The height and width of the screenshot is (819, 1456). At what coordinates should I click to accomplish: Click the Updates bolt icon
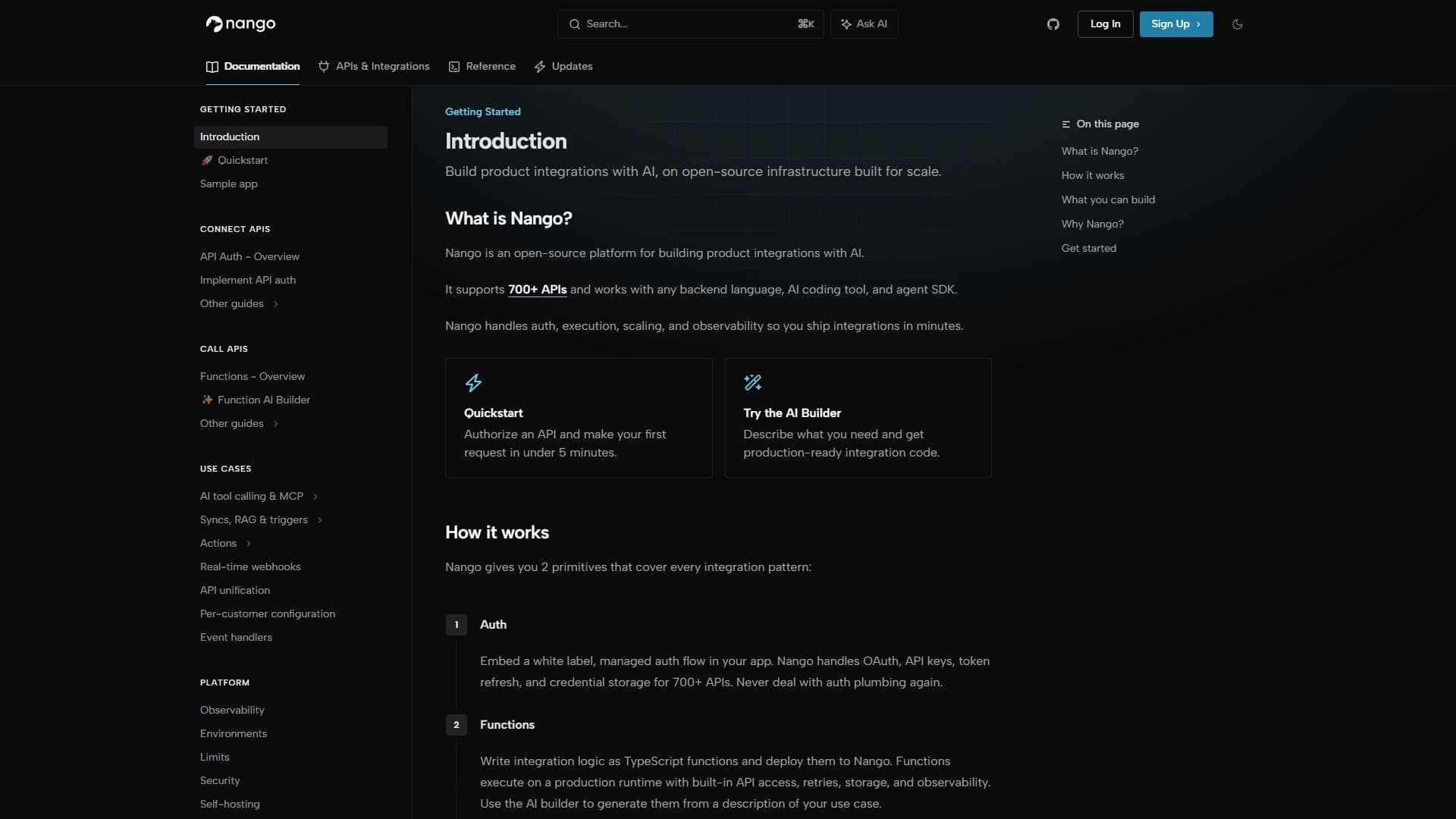click(540, 67)
